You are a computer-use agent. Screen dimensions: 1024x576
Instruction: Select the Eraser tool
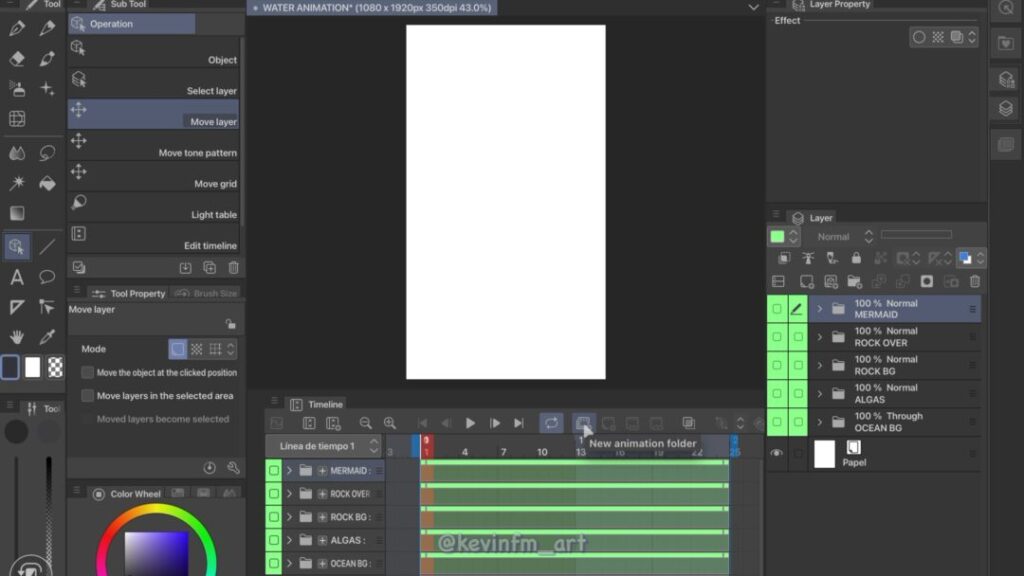click(x=17, y=58)
